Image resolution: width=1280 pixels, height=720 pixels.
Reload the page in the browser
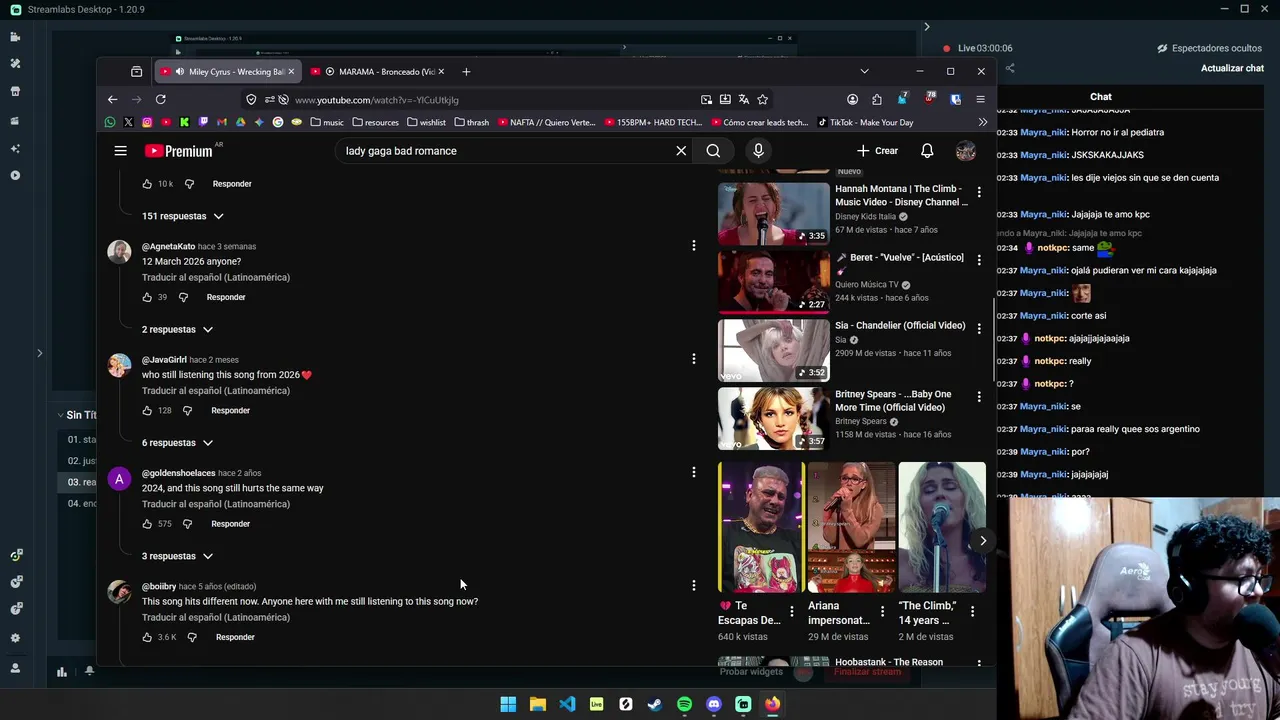pos(160,99)
